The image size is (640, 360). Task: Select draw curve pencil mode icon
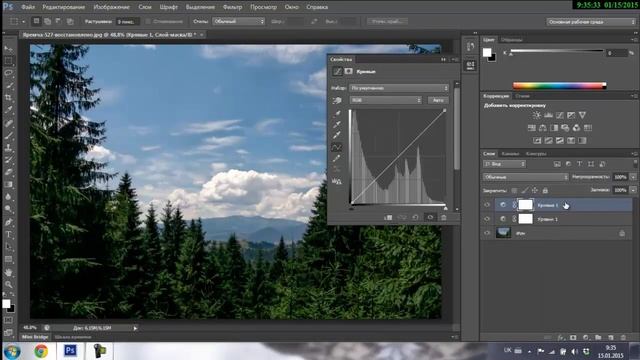point(337,158)
